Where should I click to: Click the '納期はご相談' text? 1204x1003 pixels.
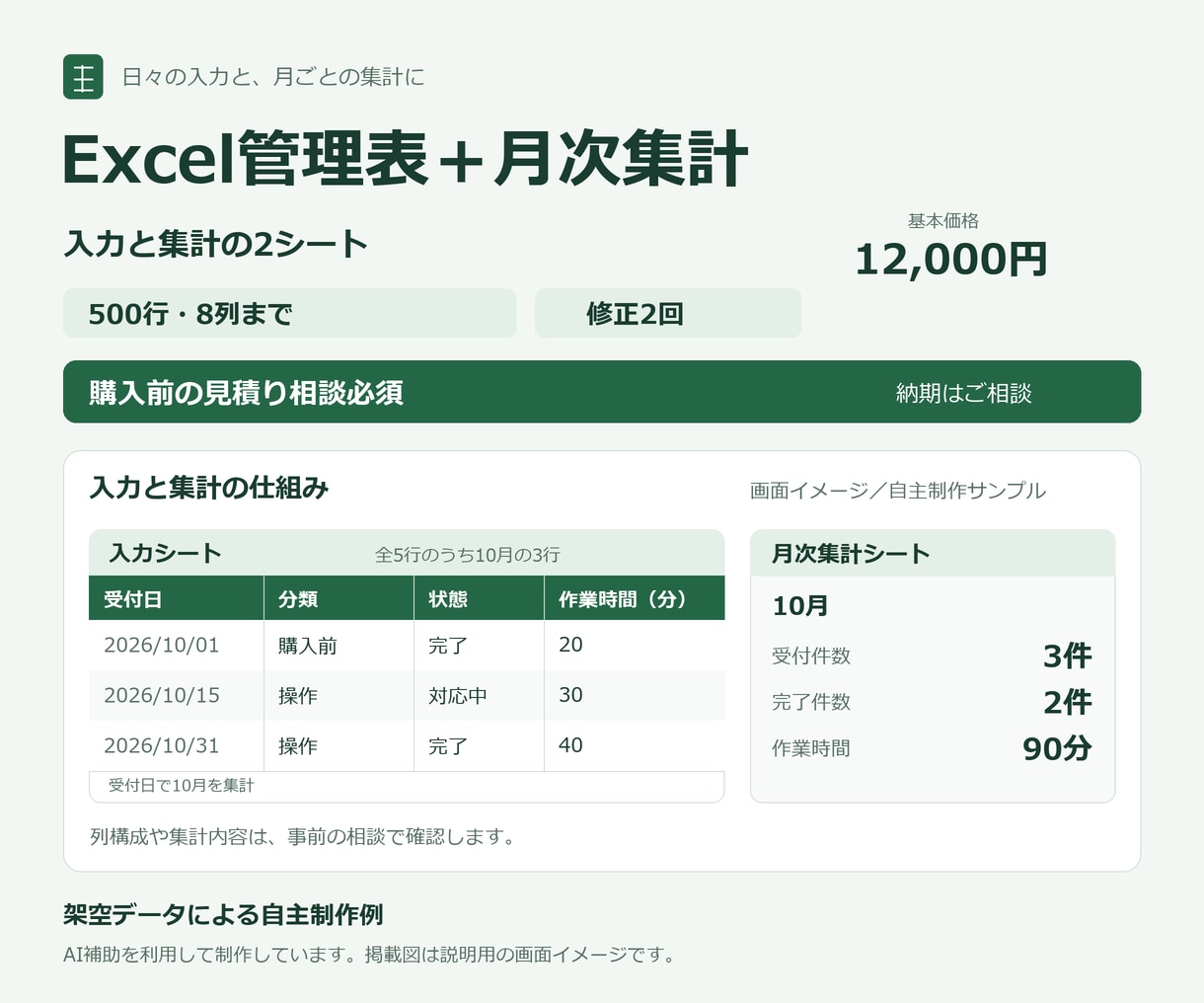(964, 393)
